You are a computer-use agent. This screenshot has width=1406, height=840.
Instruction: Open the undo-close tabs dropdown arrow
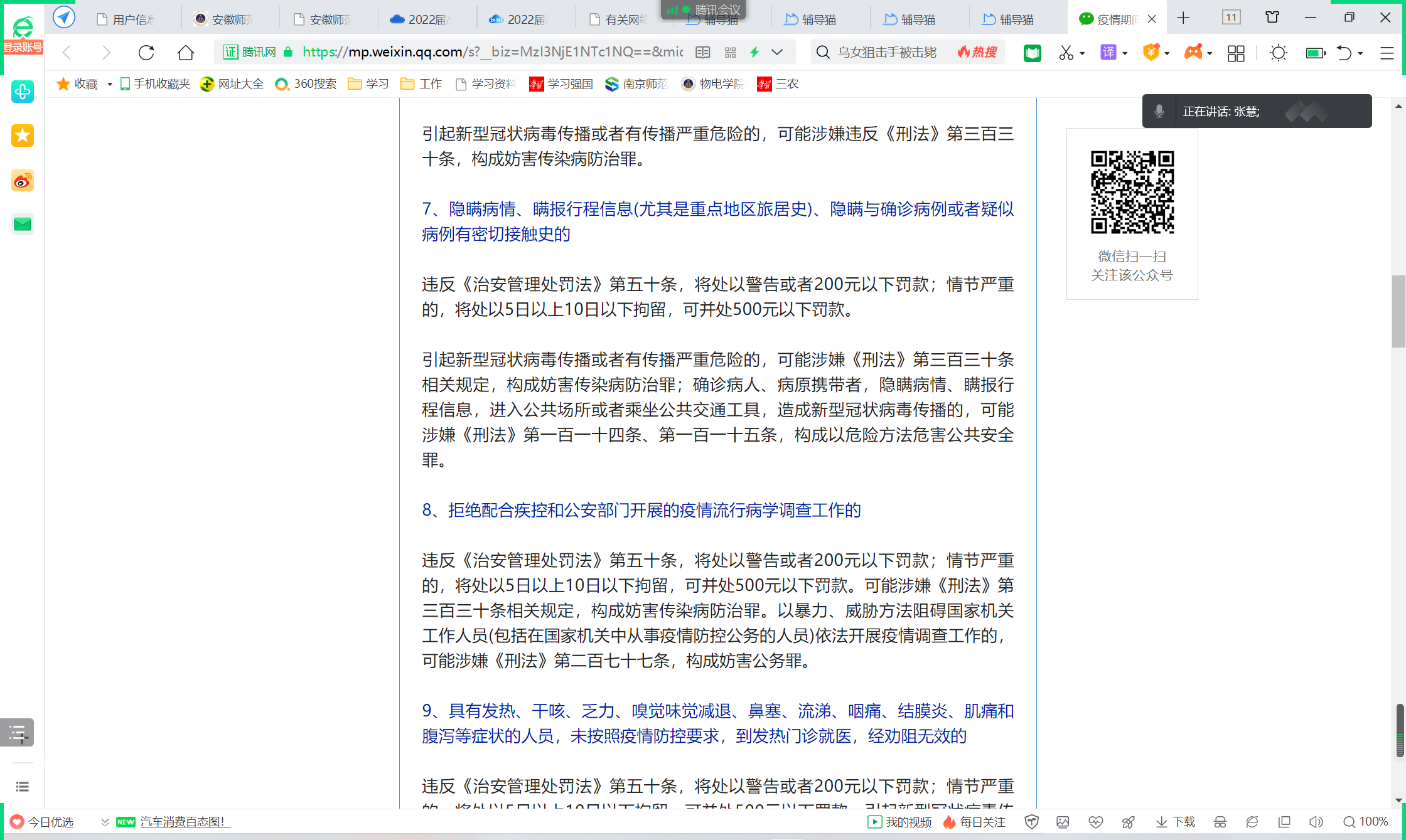click(x=1360, y=54)
